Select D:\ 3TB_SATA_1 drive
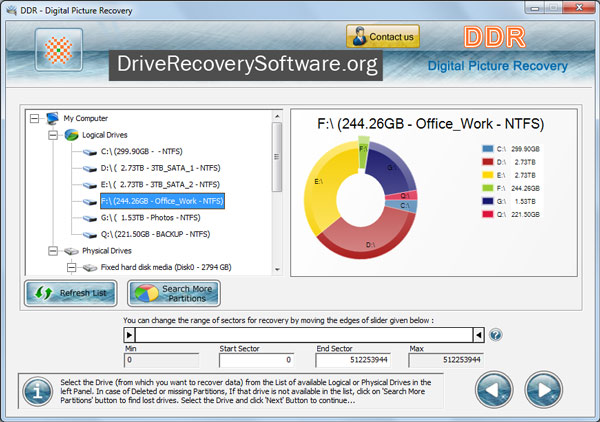This screenshot has height=422, width=600. 160,168
